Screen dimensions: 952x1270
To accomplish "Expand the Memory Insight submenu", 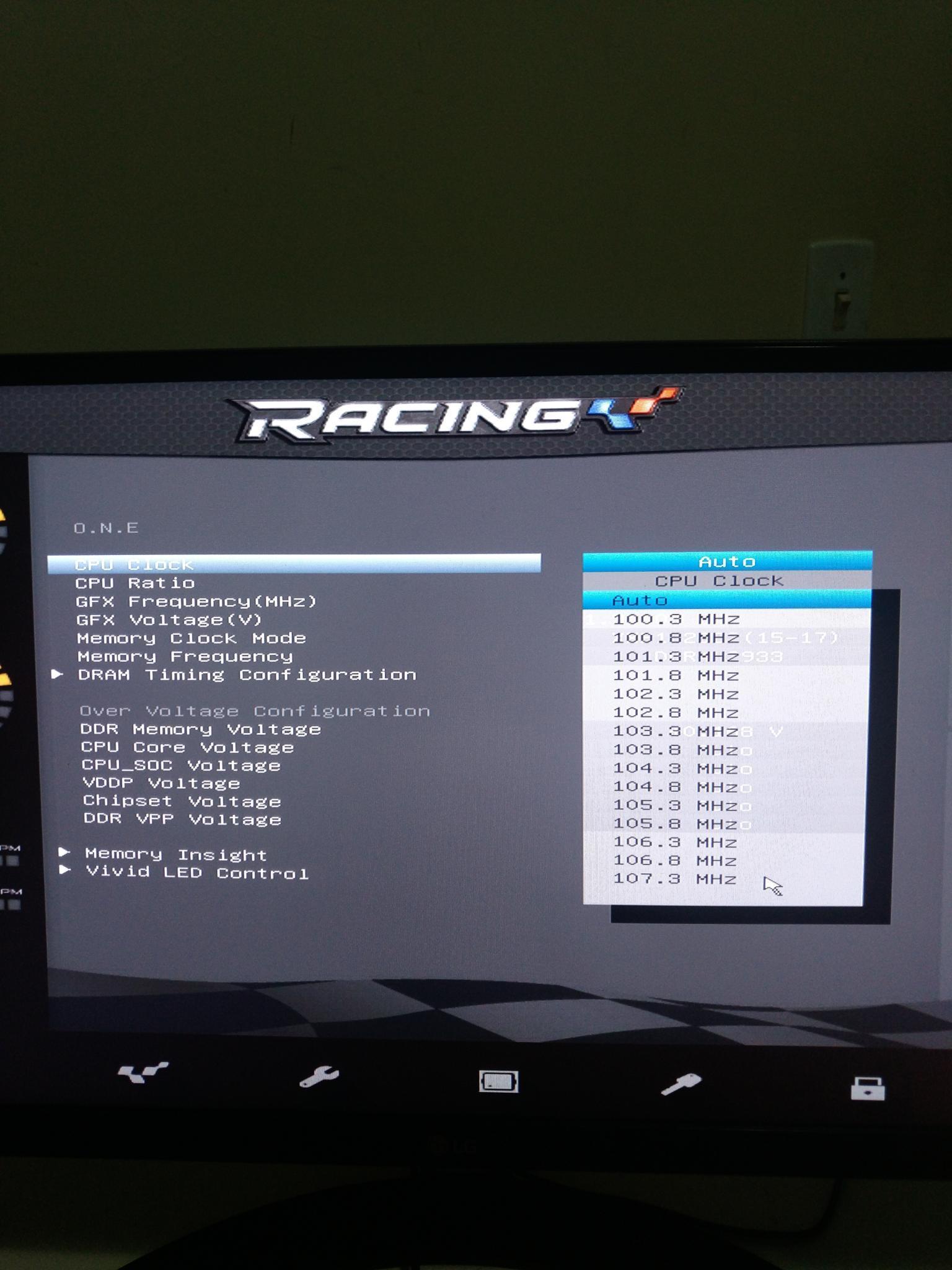I will tap(176, 855).
